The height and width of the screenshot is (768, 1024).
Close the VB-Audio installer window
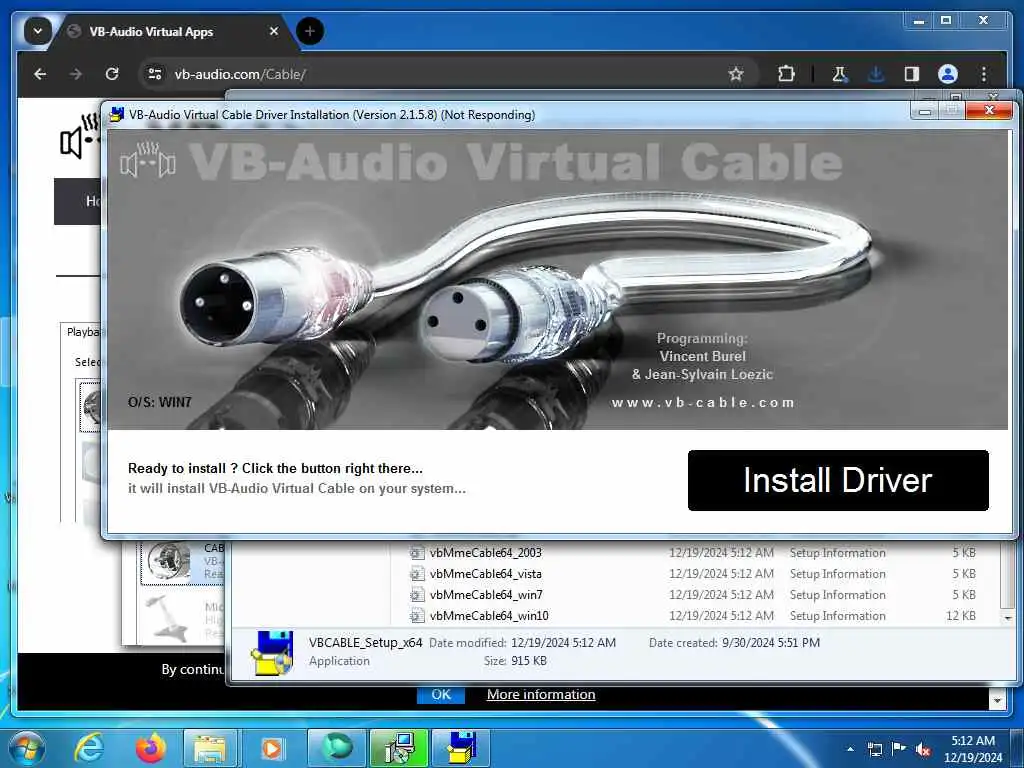click(989, 110)
